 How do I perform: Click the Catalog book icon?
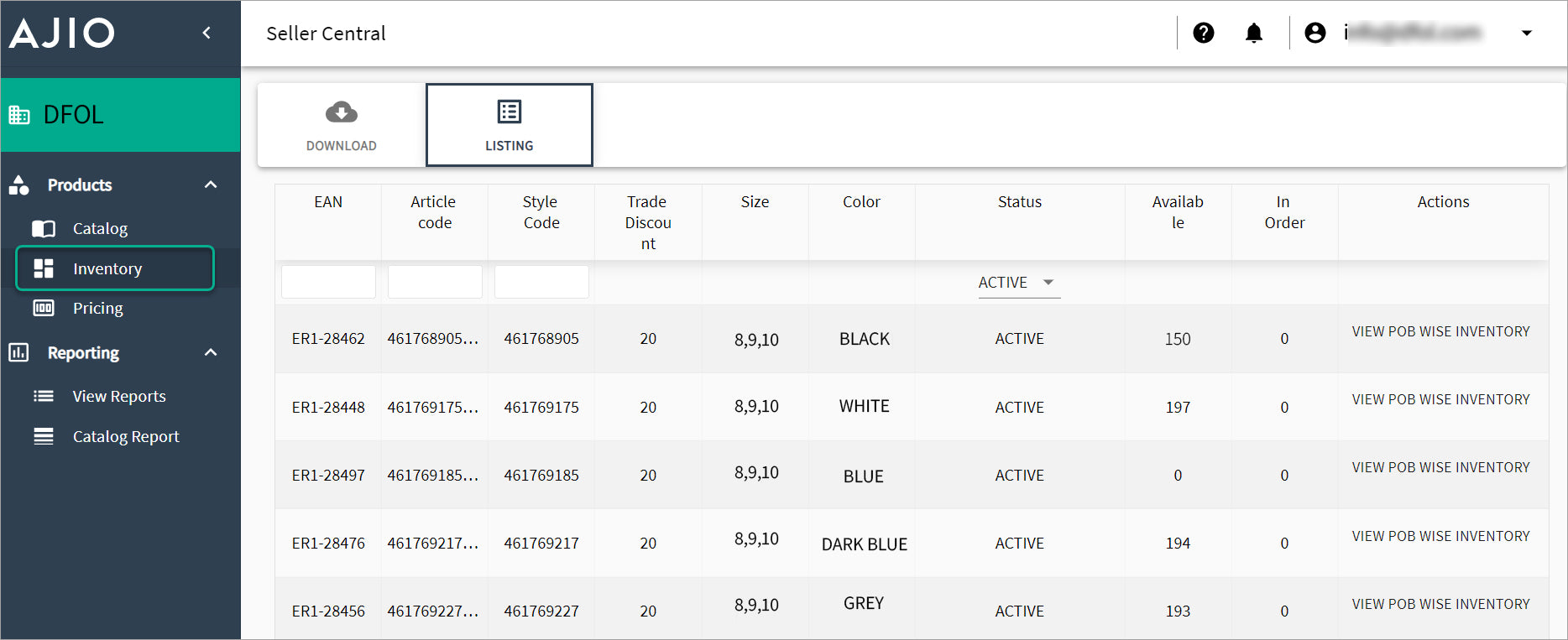[44, 228]
